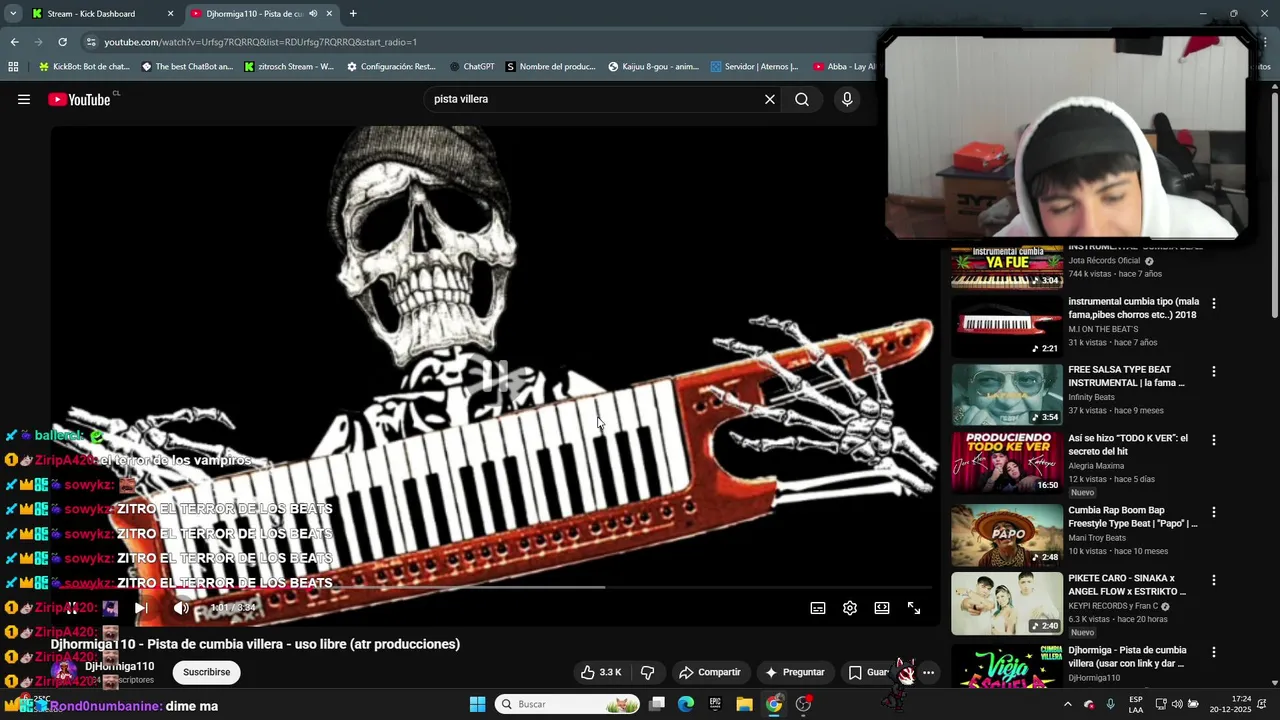Open options for 'PIKETE CARO - SINAKA' video
The image size is (1280, 720).
point(1214,580)
